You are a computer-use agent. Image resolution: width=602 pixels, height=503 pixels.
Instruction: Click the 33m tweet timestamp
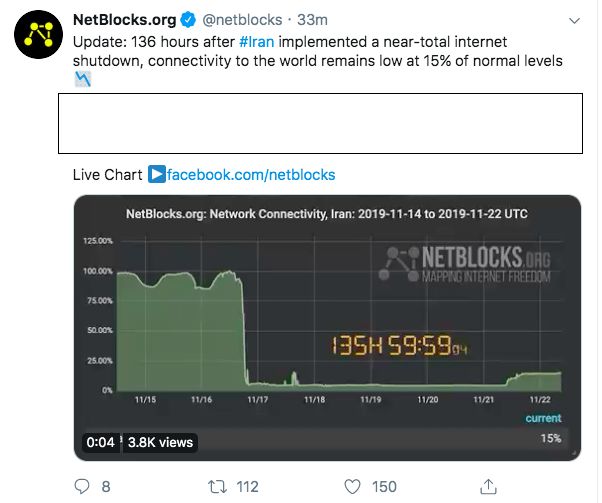pyautogui.click(x=315, y=20)
